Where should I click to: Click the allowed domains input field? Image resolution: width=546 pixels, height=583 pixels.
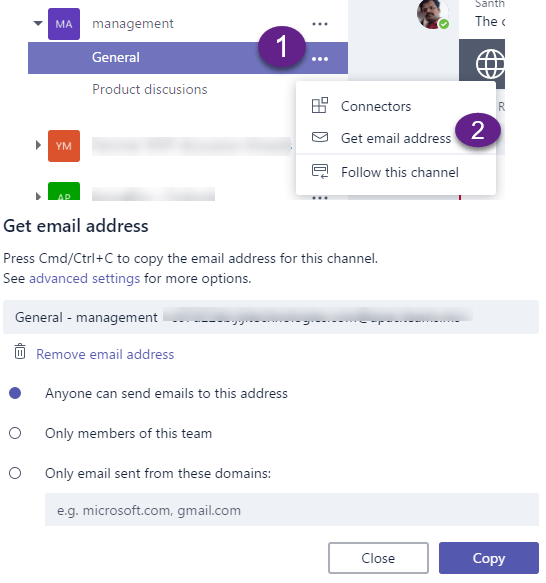click(x=292, y=510)
